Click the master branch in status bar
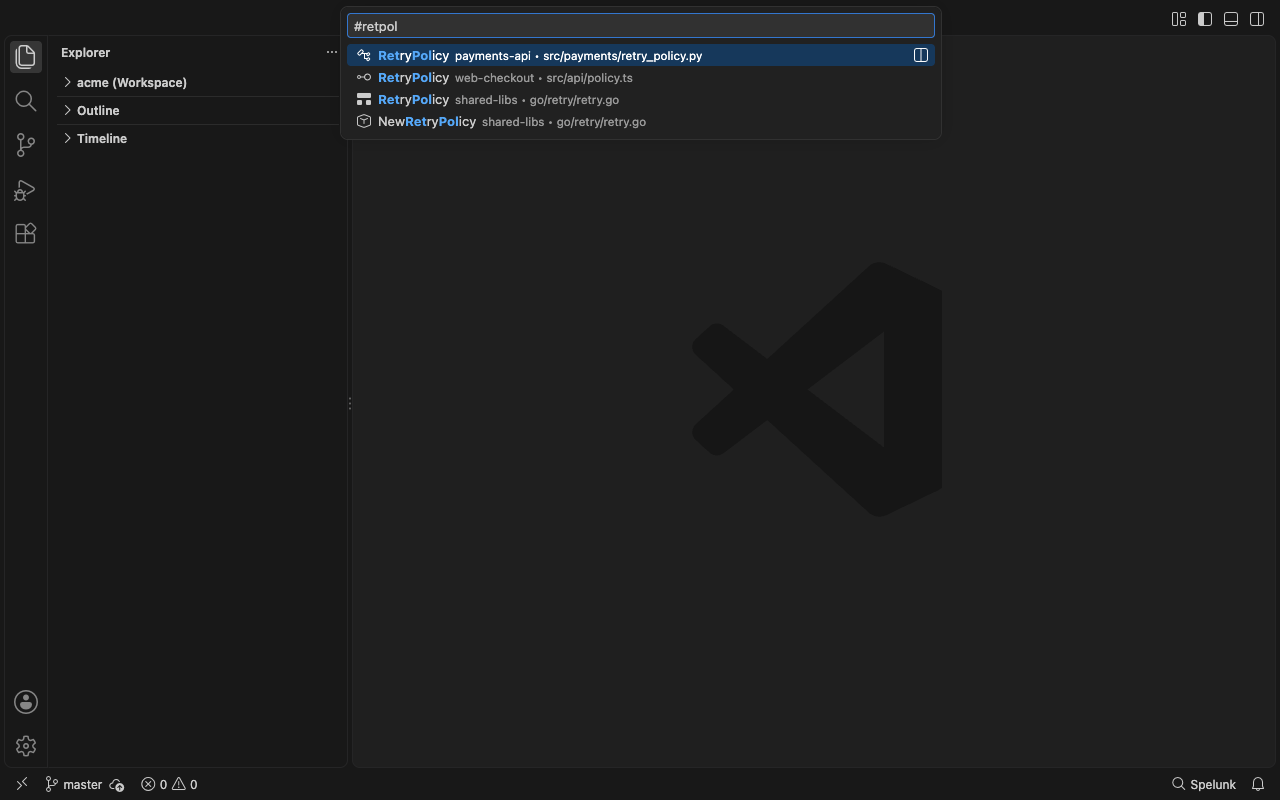 pos(74,784)
